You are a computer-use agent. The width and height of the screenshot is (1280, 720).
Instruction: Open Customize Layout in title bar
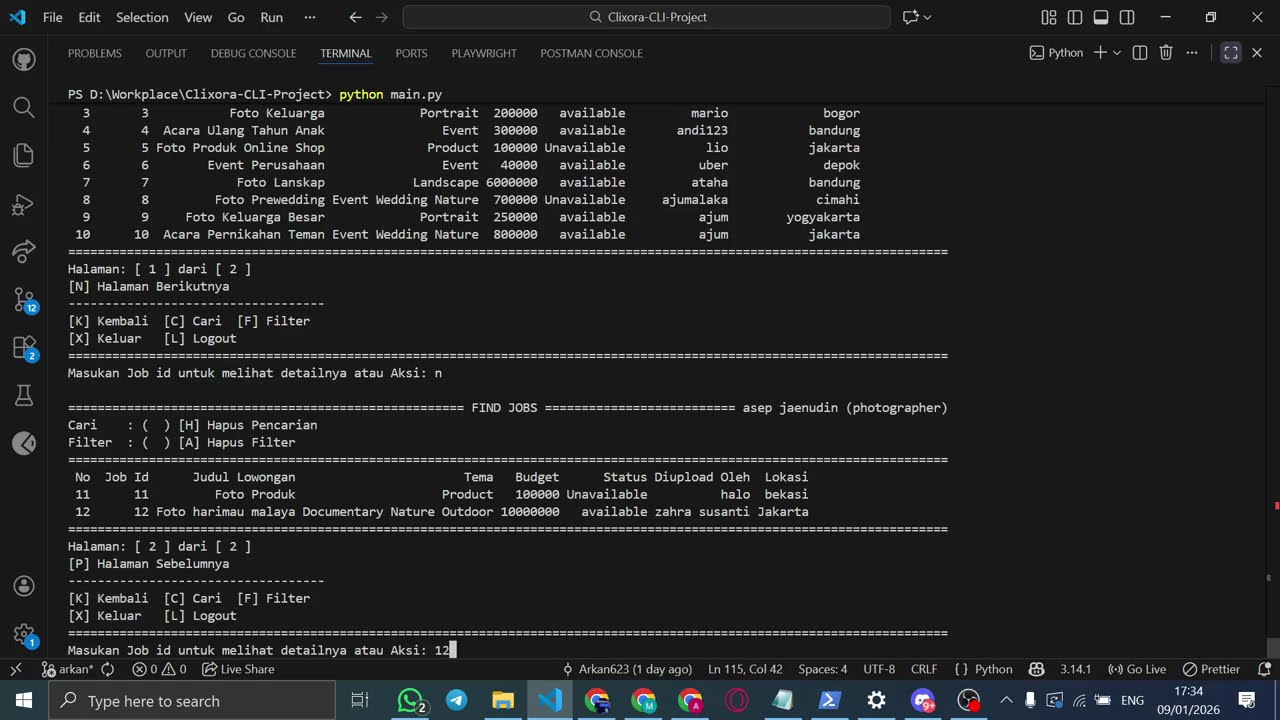pos(1049,17)
